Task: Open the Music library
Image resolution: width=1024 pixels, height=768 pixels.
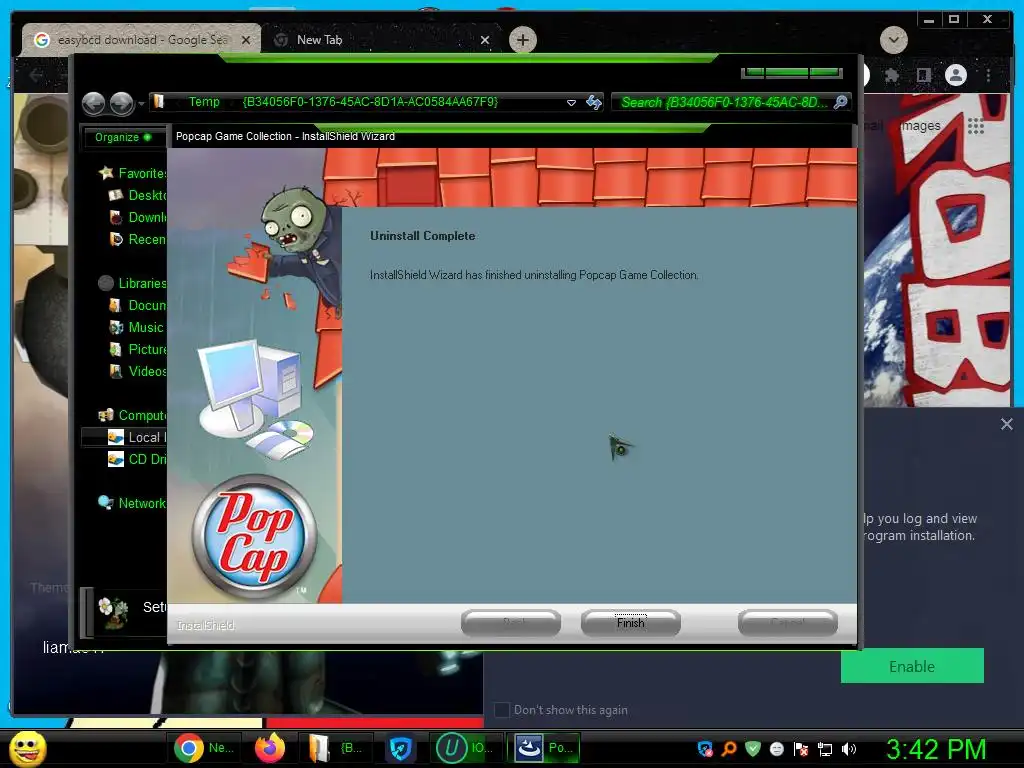Action: coord(136,327)
